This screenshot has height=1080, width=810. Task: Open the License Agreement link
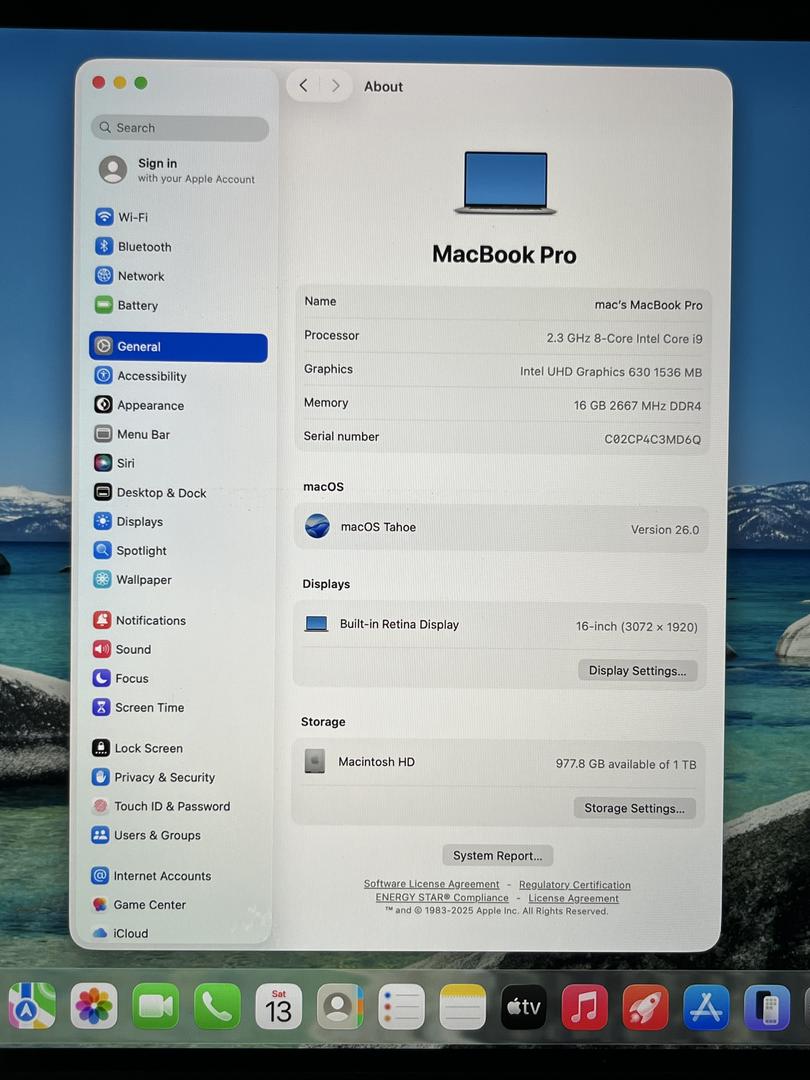(573, 898)
